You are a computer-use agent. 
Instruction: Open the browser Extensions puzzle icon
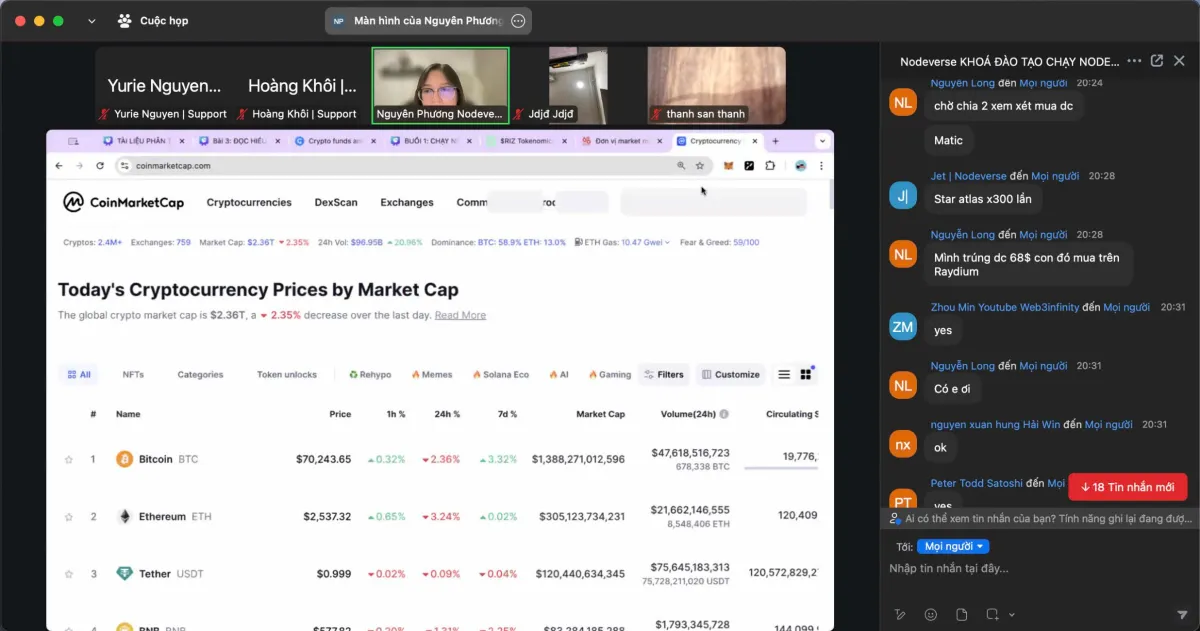771,165
